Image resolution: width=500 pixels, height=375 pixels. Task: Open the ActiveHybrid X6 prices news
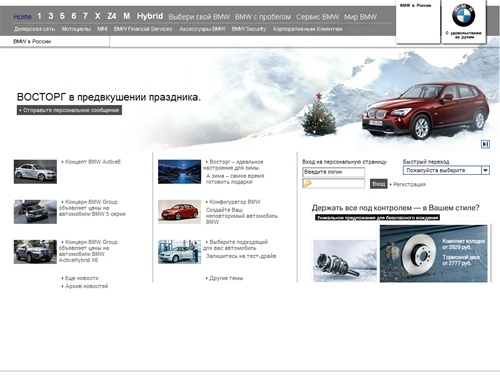pos(88,251)
